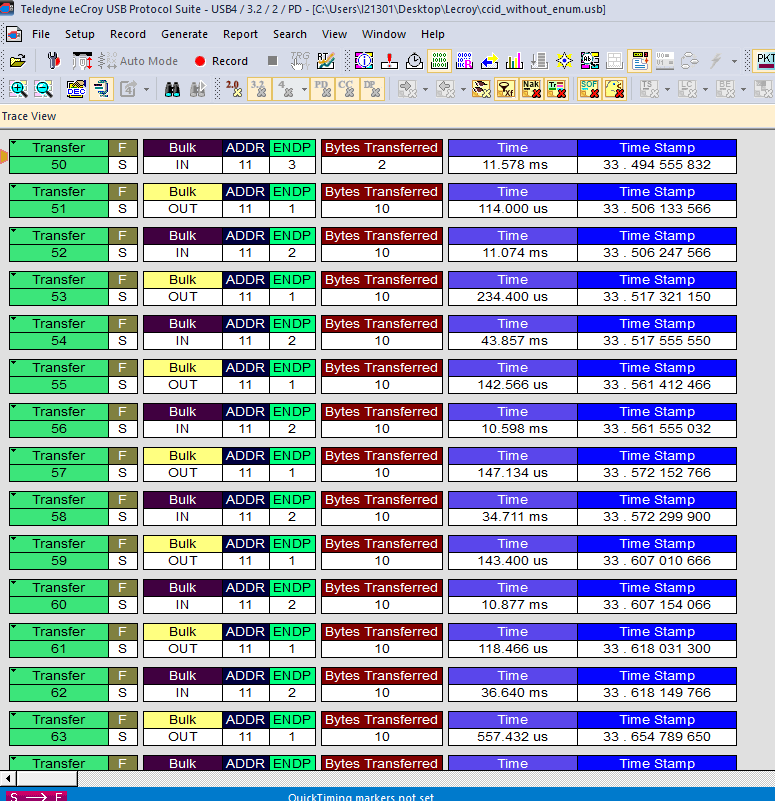Open the Window menu
The image size is (775, 801).
click(384, 34)
